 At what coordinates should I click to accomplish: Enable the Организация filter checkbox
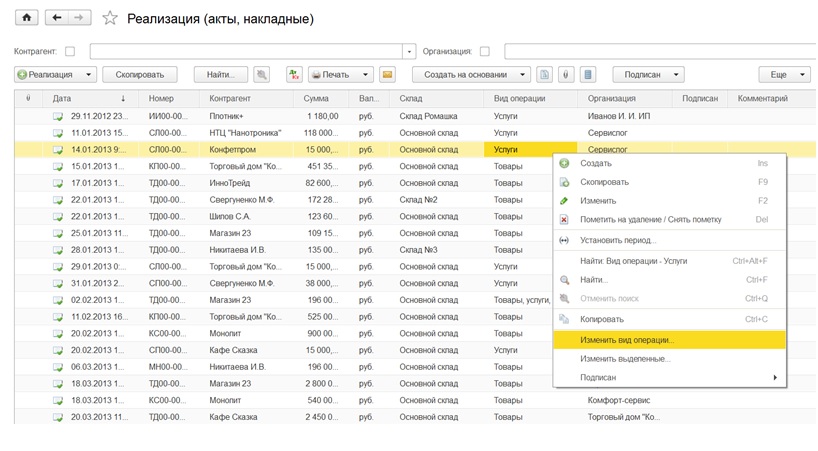485,51
